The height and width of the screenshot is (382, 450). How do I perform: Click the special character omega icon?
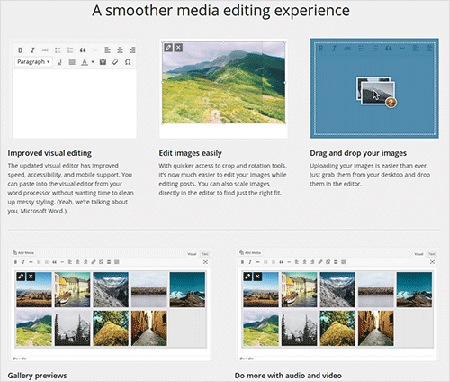tap(128, 62)
